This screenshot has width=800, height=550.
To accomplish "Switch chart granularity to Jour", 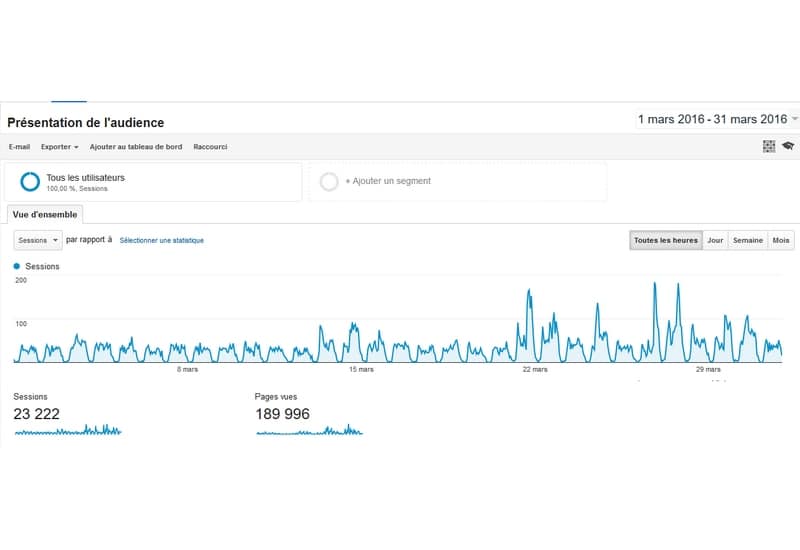I will coord(715,240).
